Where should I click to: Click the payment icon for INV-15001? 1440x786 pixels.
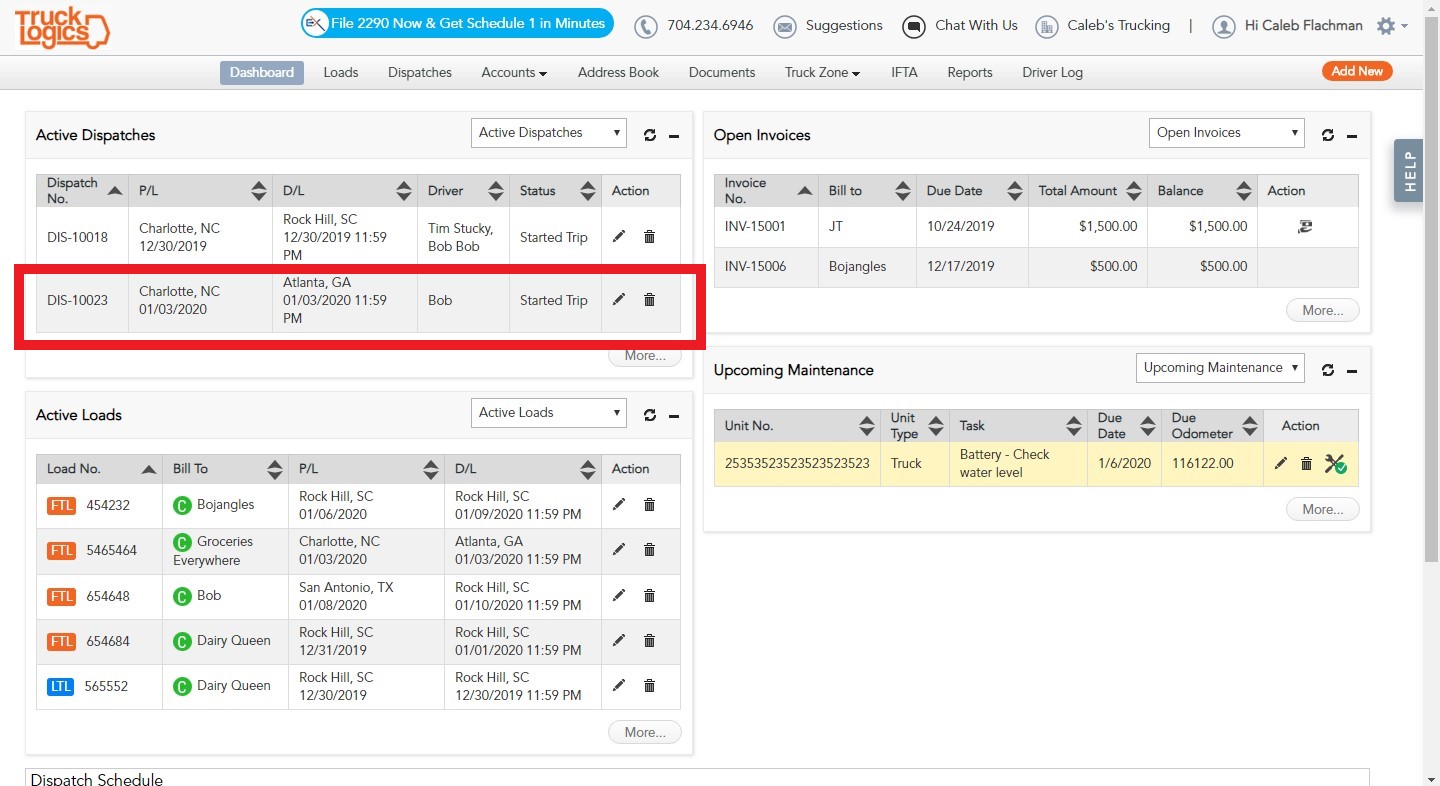1305,226
